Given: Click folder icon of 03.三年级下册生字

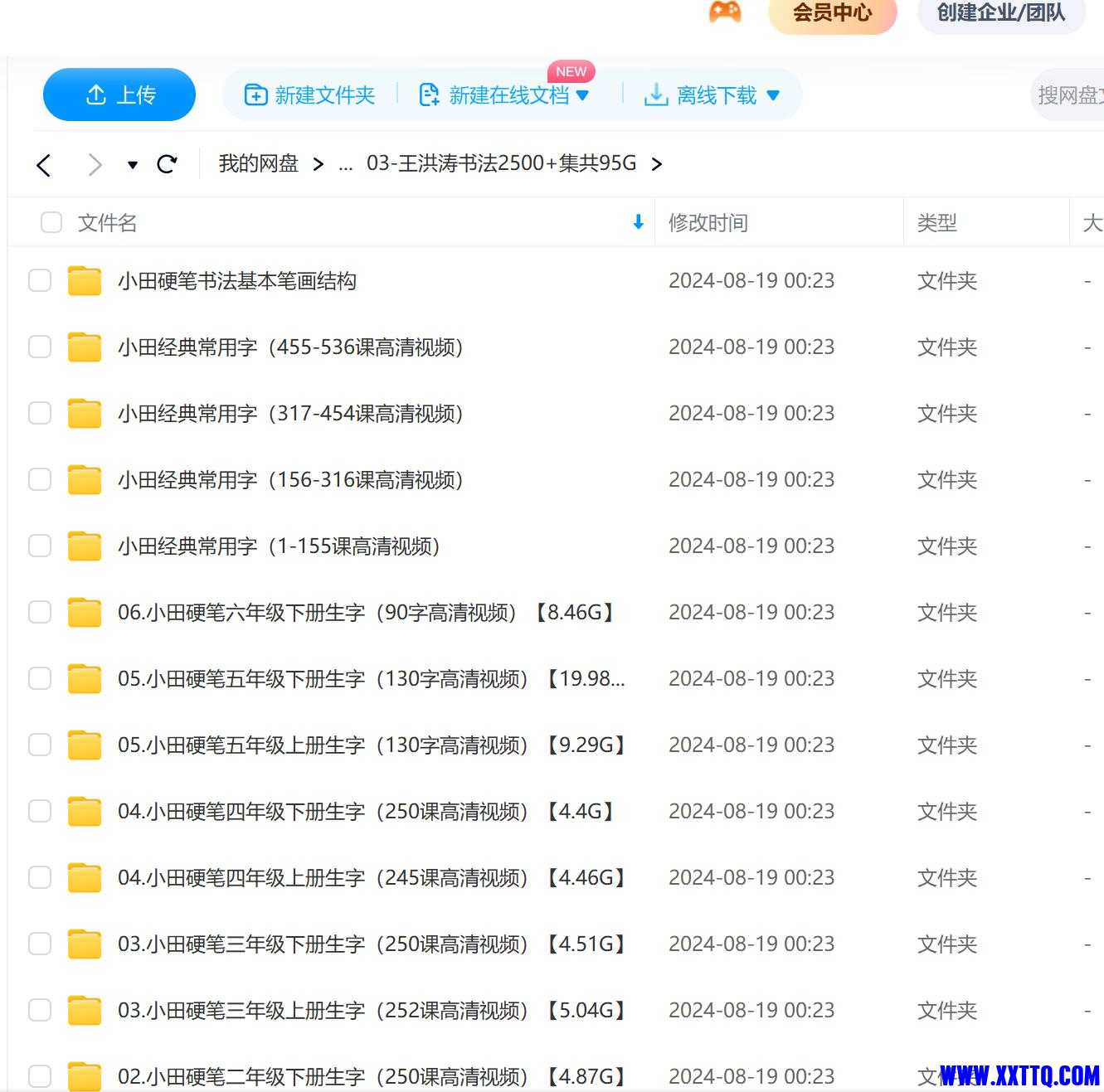Looking at the screenshot, I should pos(85,944).
